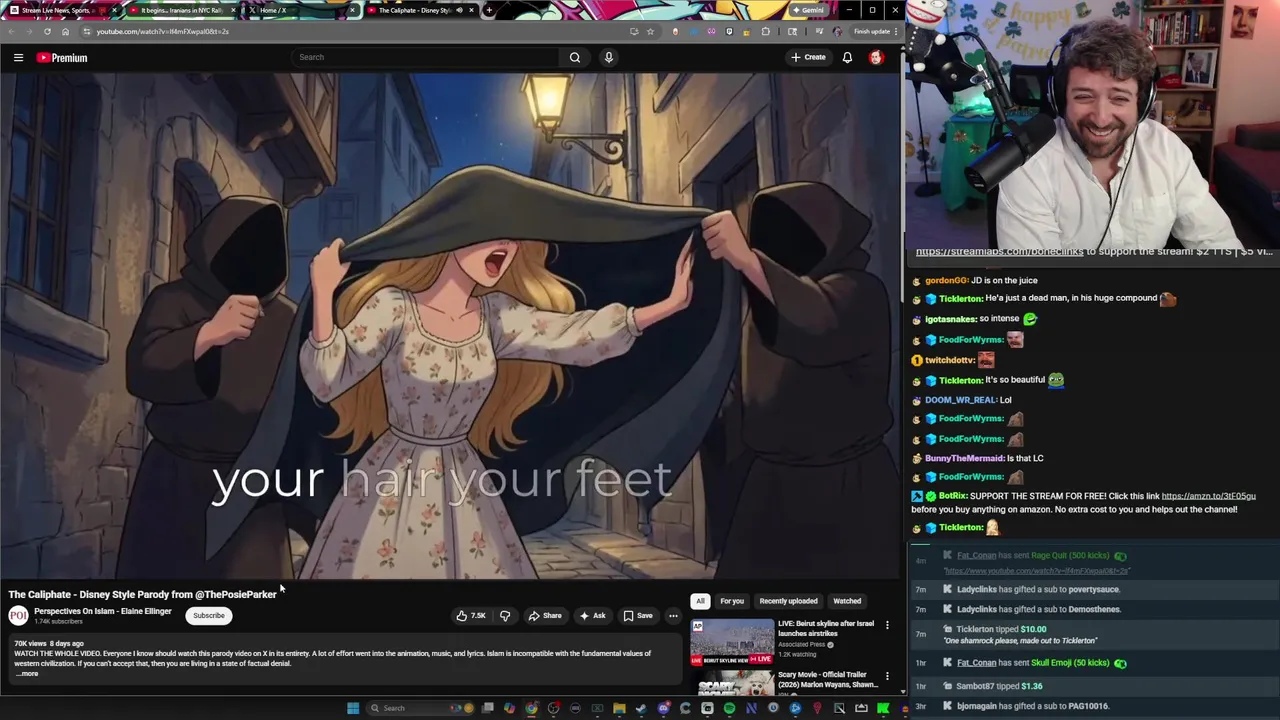Open Discord from the taskbar
Image resolution: width=1280 pixels, height=720 pixels.
coord(663,708)
